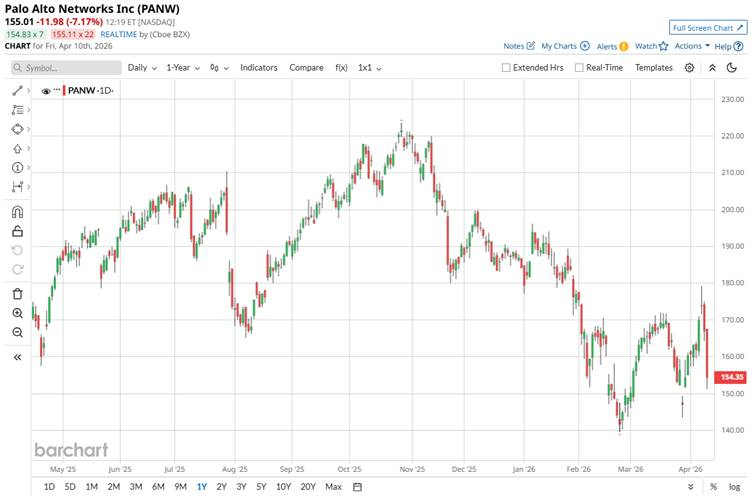This screenshot has width=752, height=500.
Task: Click the lock drawings icon
Action: pyautogui.click(x=17, y=231)
